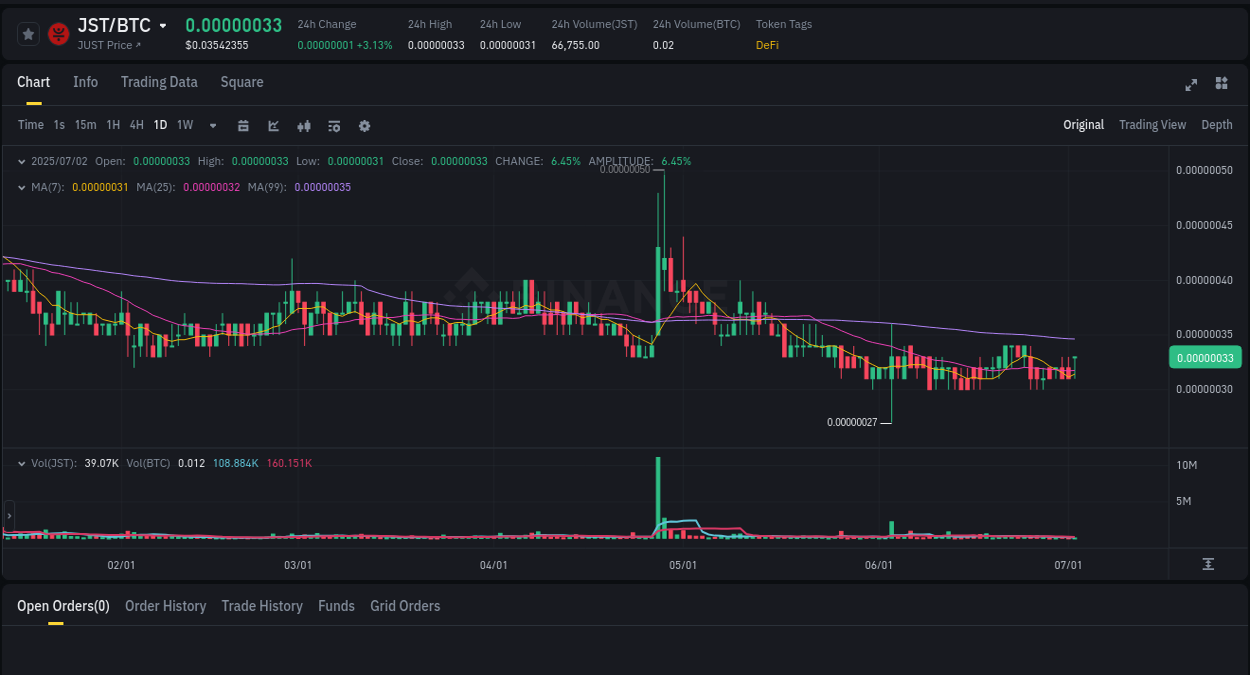Open the JST/BTC pair selector
This screenshot has height=675, width=1250.
(113, 25)
